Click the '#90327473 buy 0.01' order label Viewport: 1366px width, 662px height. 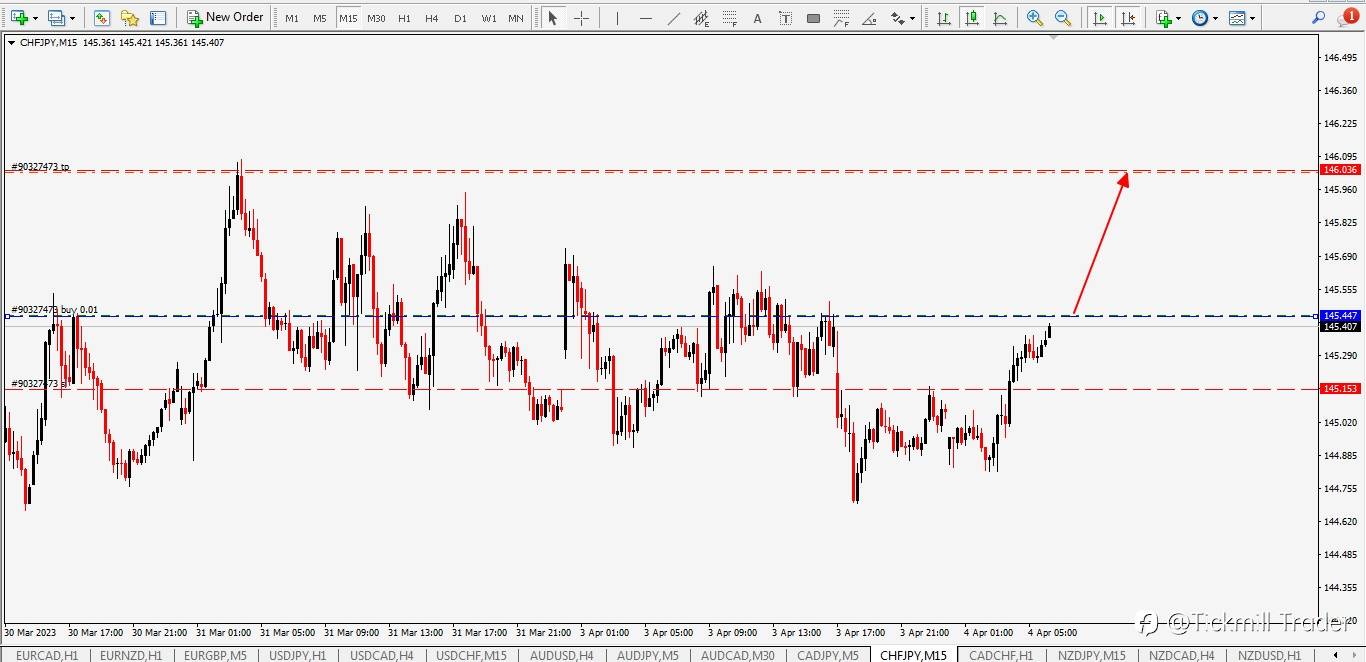tap(55, 310)
